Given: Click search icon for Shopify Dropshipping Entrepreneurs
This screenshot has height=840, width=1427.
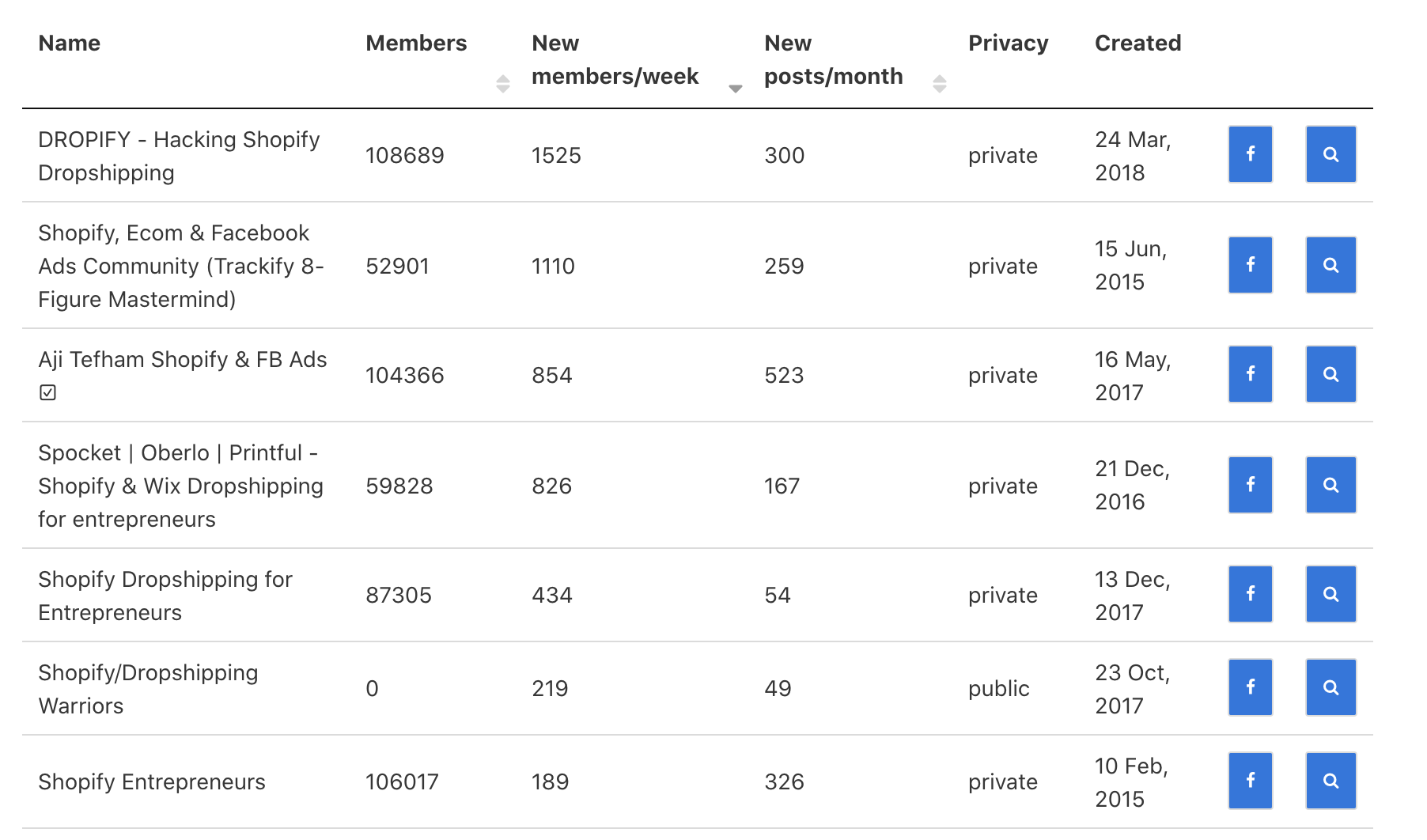Looking at the screenshot, I should click(x=1330, y=594).
